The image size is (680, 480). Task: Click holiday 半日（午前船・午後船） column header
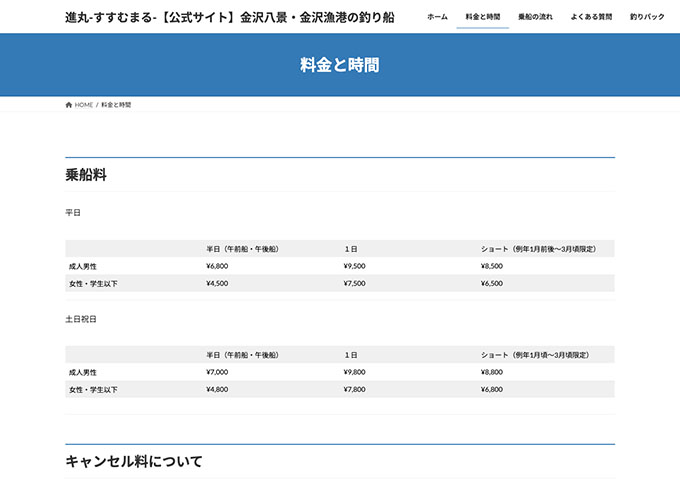(242, 355)
